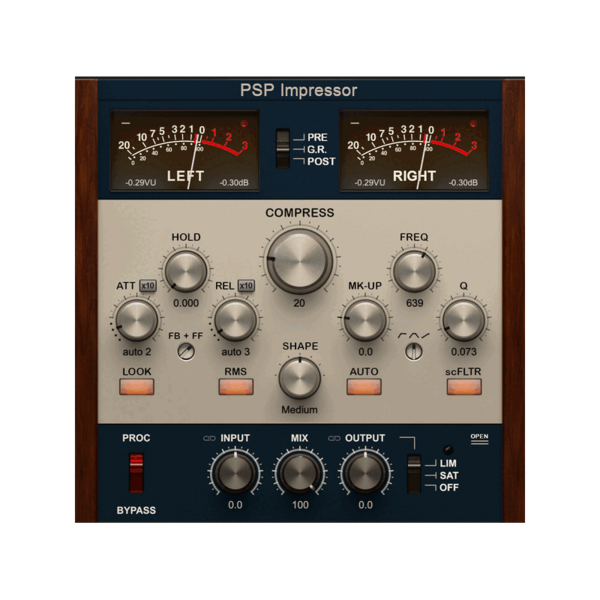The width and height of the screenshot is (600, 600).
Task: Toggle the INPUT channel link icon
Action: pyautogui.click(x=209, y=438)
